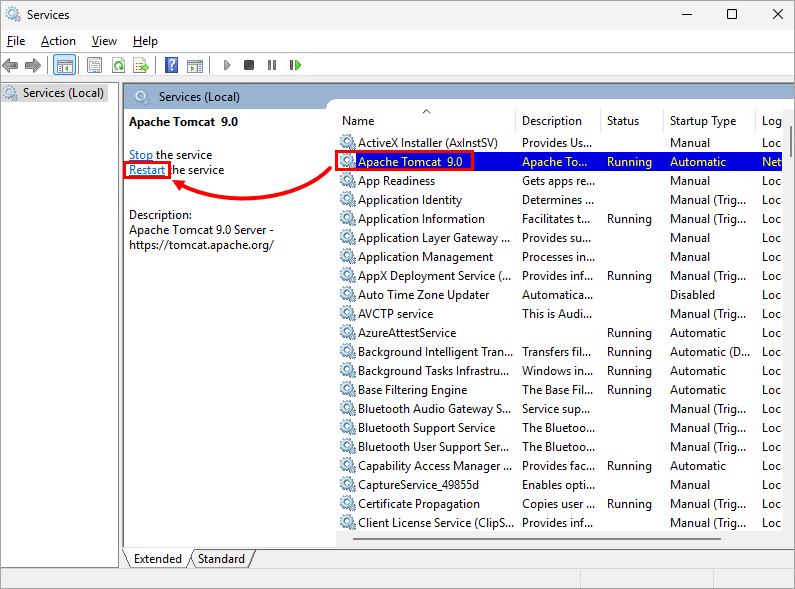This screenshot has width=795, height=589.
Task: Open Properties from the toolbar icon
Action: coord(94,65)
